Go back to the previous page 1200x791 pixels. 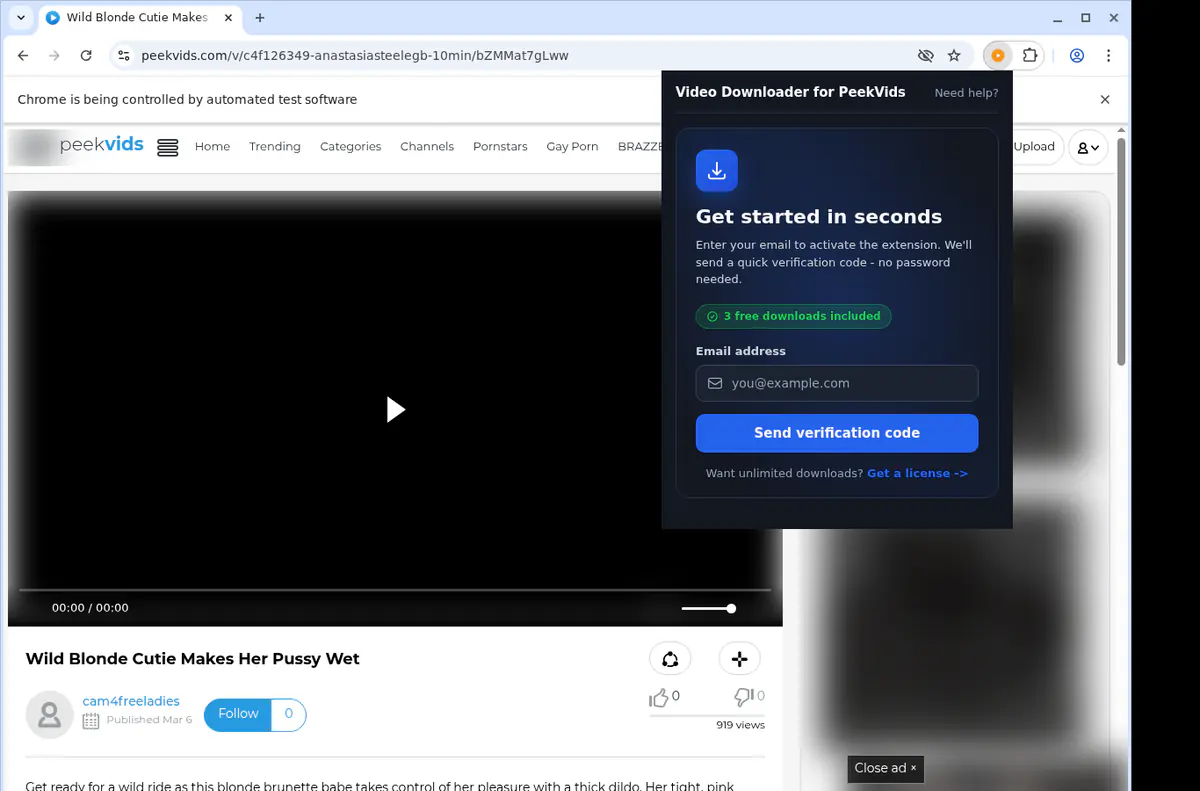click(x=23, y=56)
